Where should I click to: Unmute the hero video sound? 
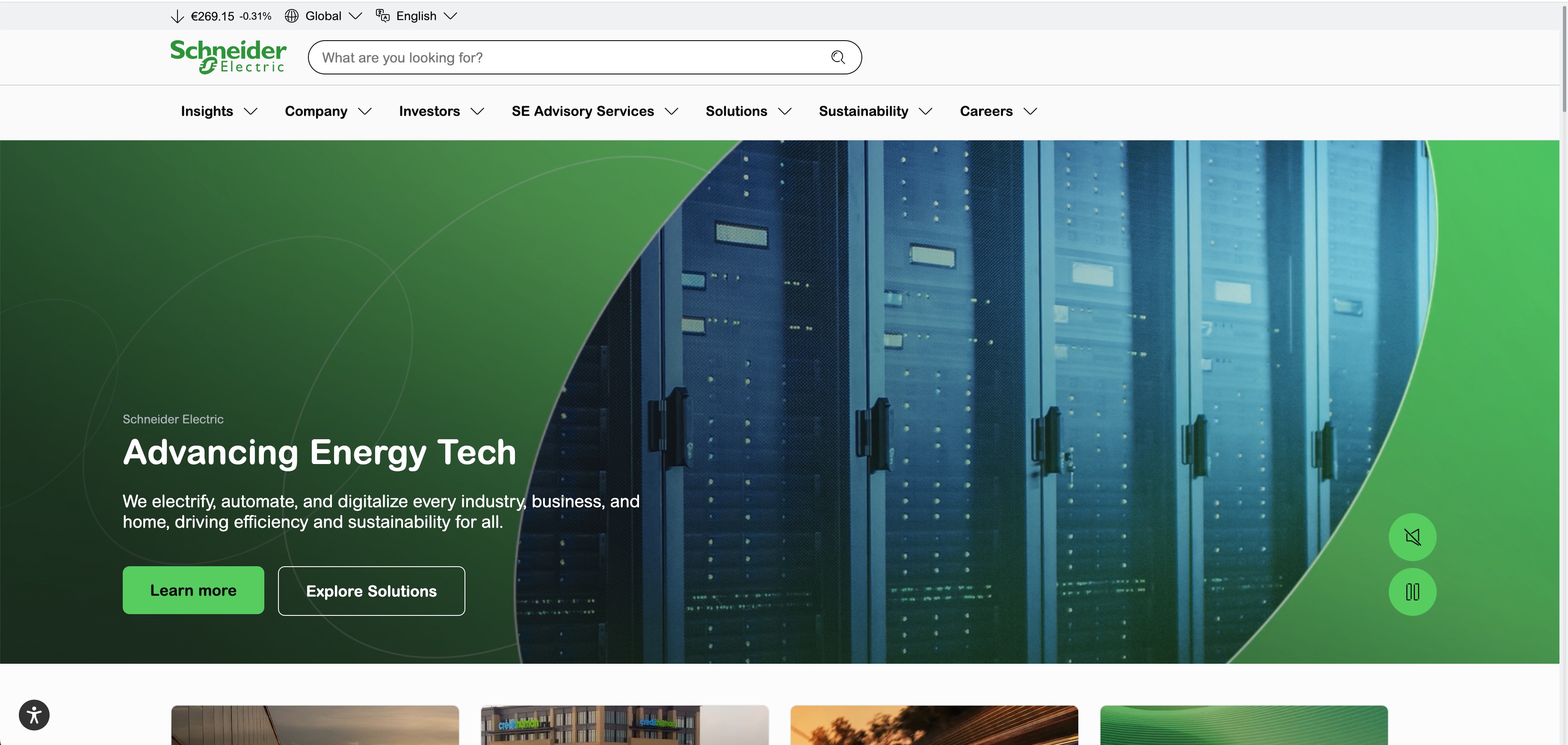point(1412,537)
